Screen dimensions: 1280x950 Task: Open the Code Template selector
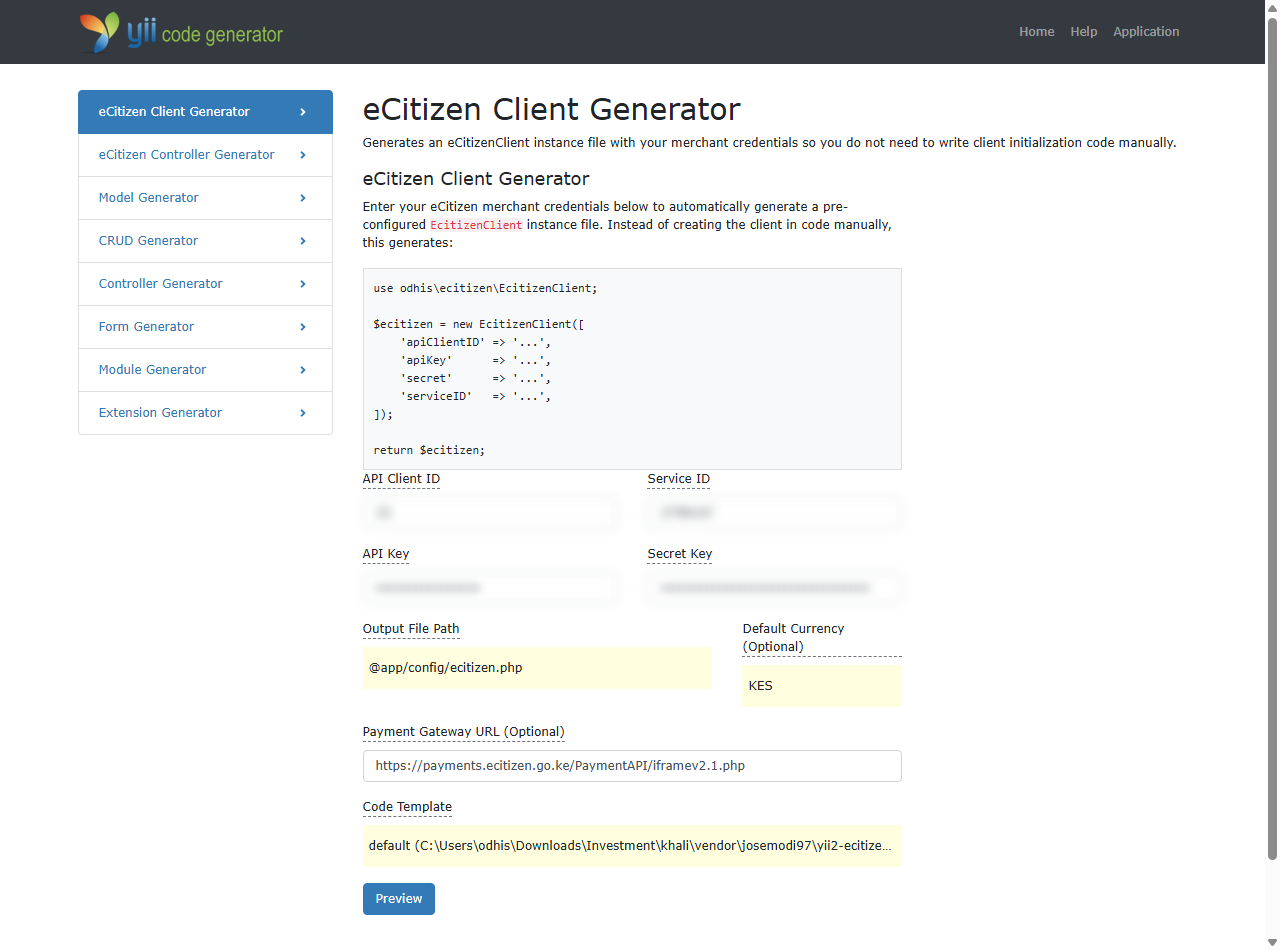(x=632, y=846)
